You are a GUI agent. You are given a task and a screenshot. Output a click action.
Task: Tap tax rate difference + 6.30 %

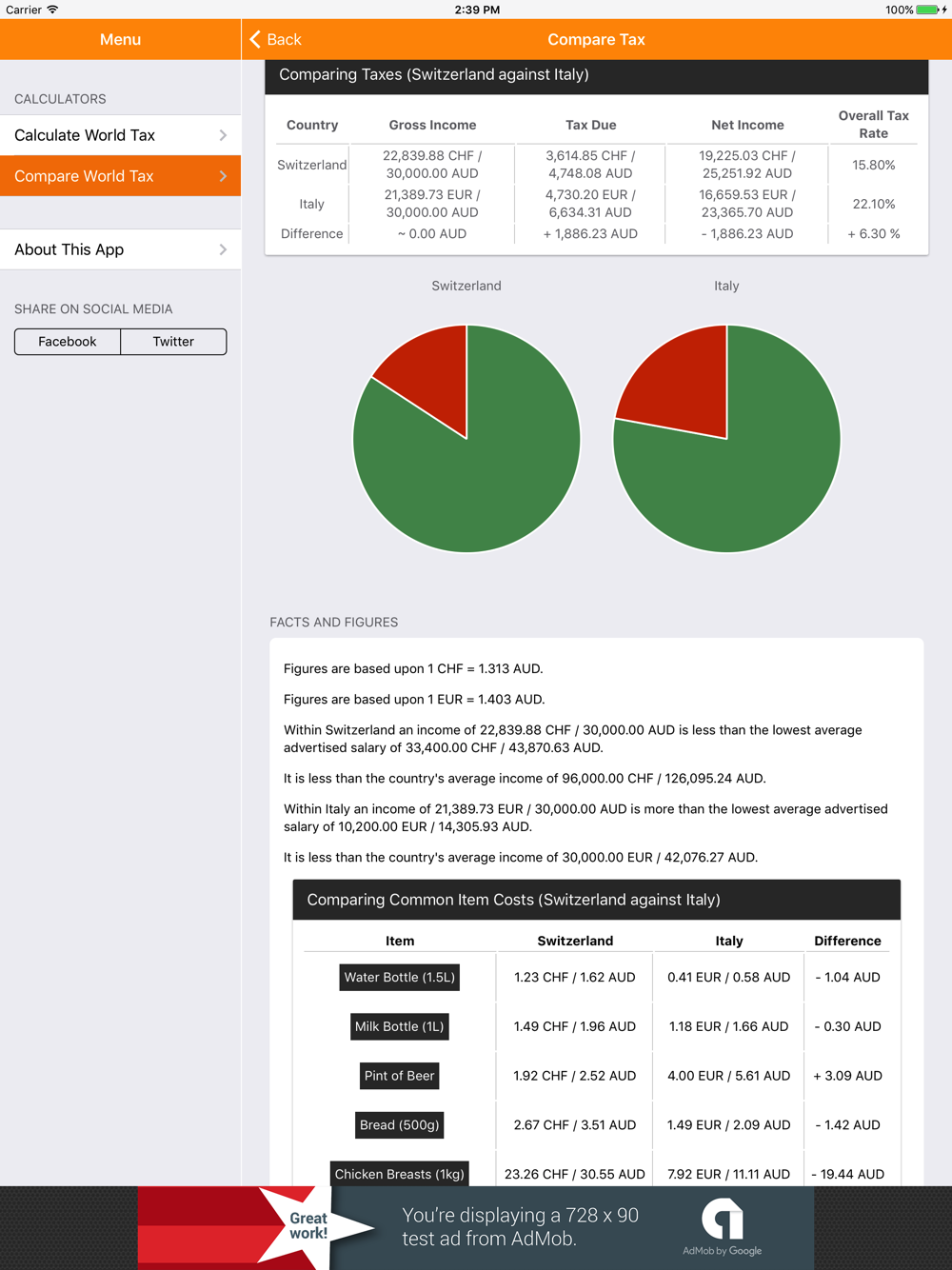tap(874, 233)
